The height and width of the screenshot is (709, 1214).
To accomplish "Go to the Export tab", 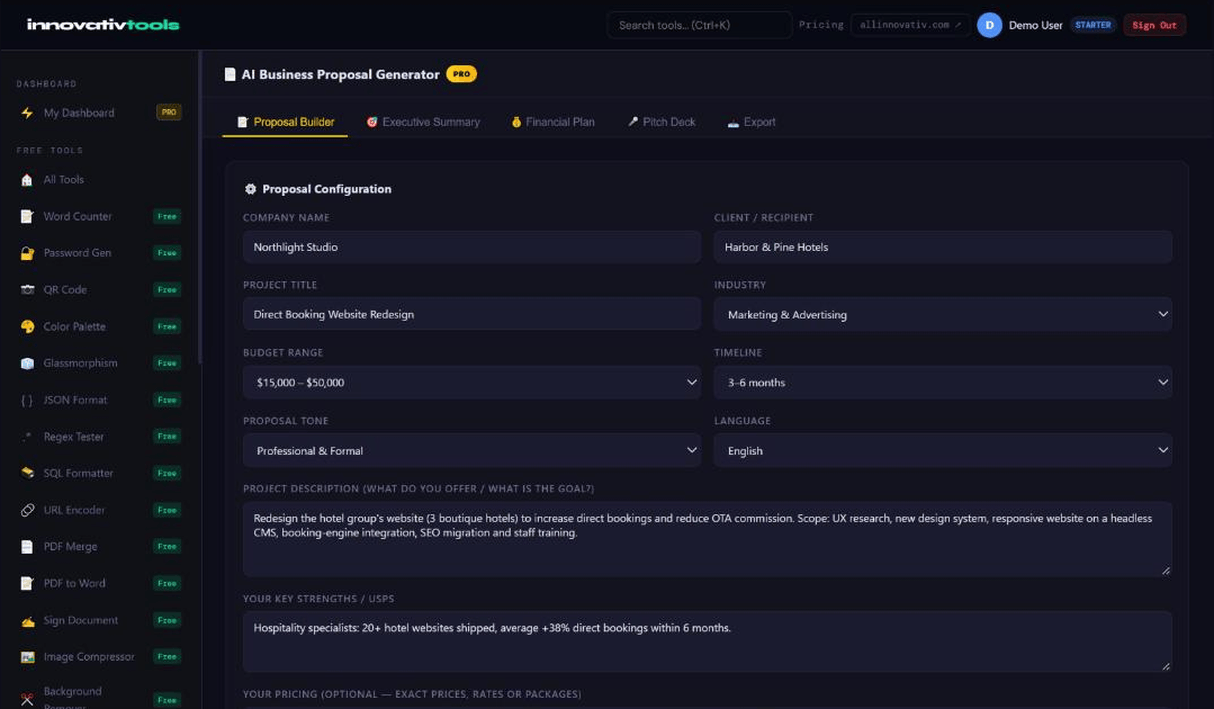I will [751, 122].
